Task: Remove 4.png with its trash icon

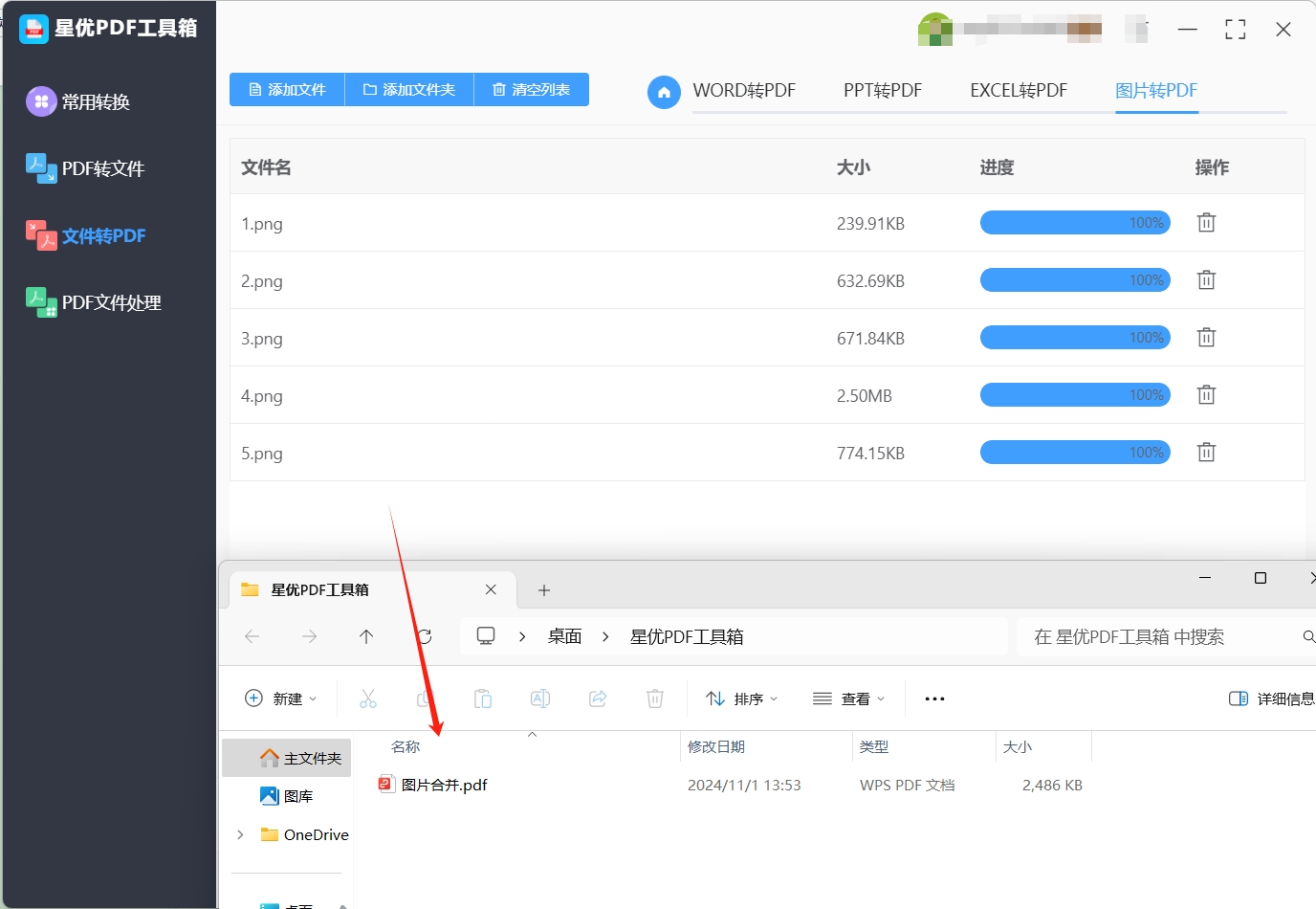Action: click(1206, 395)
